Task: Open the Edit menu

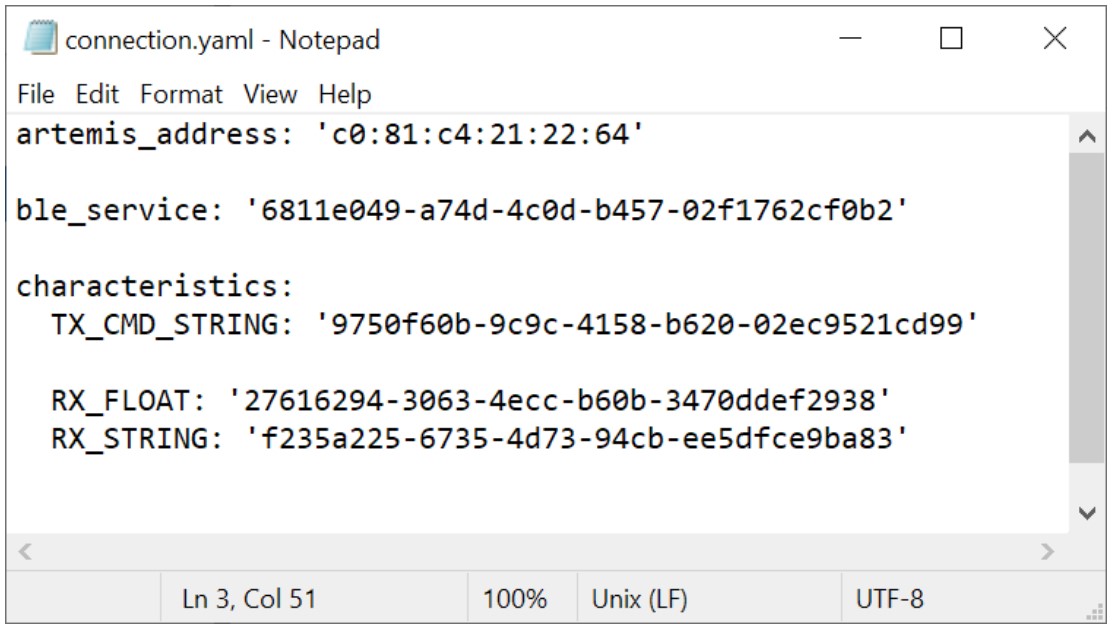Action: pos(97,94)
